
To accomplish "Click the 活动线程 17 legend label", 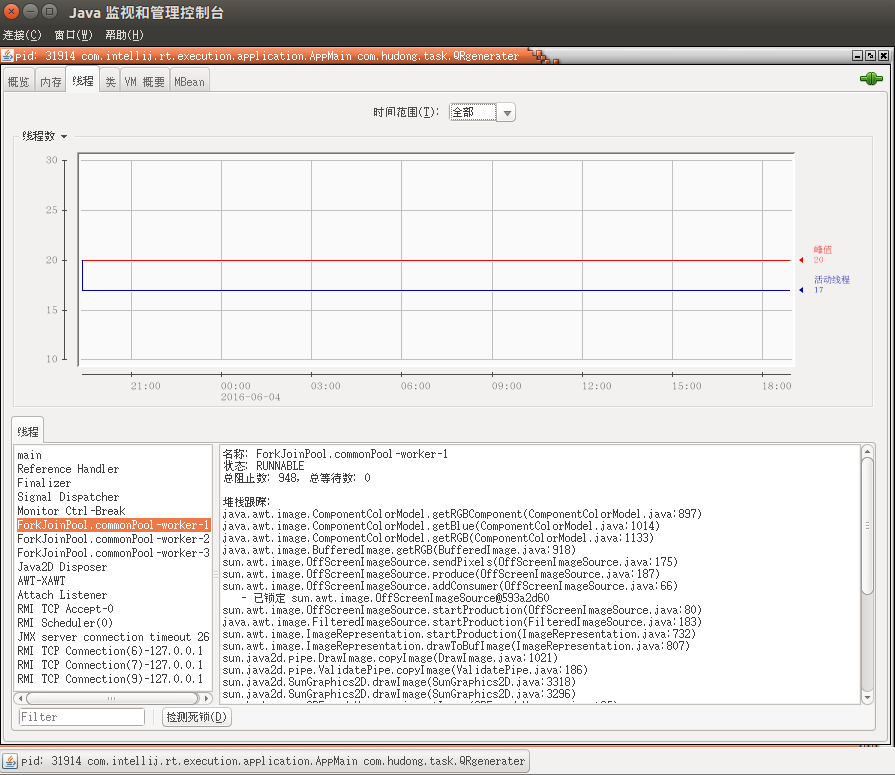I will tap(831, 284).
